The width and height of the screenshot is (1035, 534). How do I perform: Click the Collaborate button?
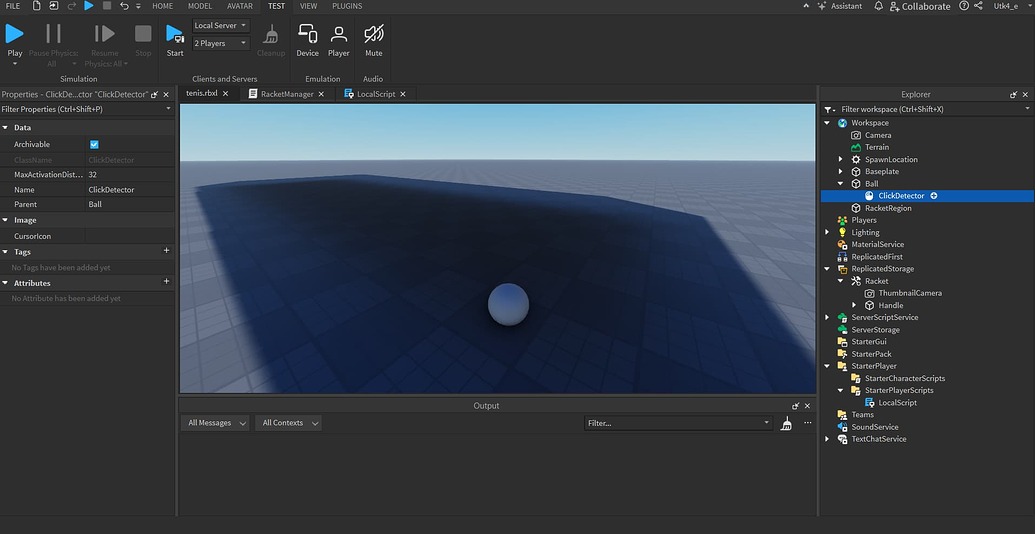tap(920, 6)
